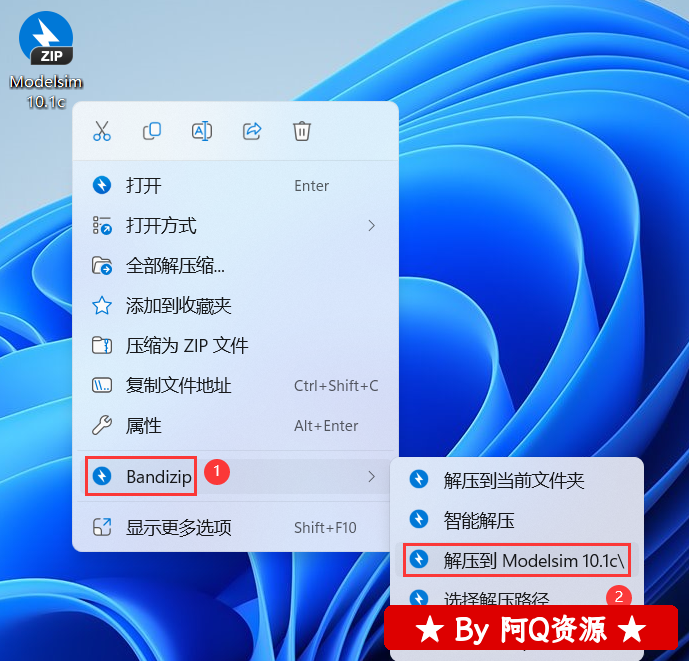Click the Ctrl+Shift+C shortcut label
Image resolution: width=689 pixels, height=661 pixels.
(336, 386)
